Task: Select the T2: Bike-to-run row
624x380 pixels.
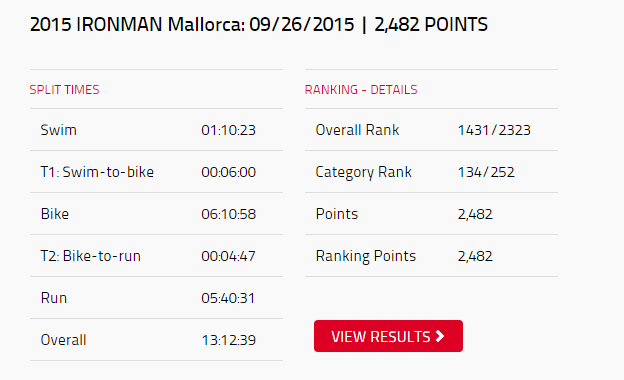Action: (156, 256)
